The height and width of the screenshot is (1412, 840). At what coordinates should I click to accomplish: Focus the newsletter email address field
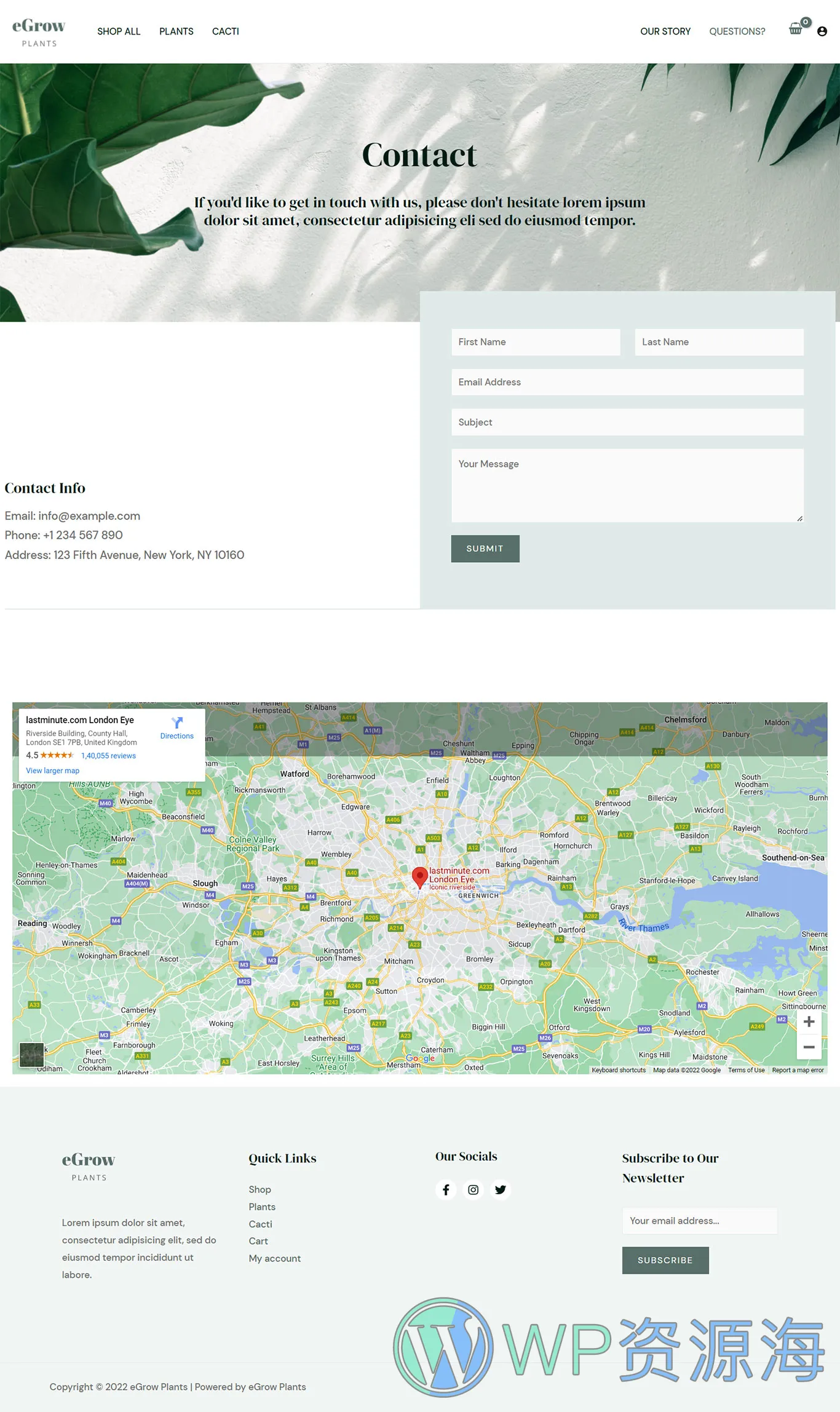coord(699,1221)
